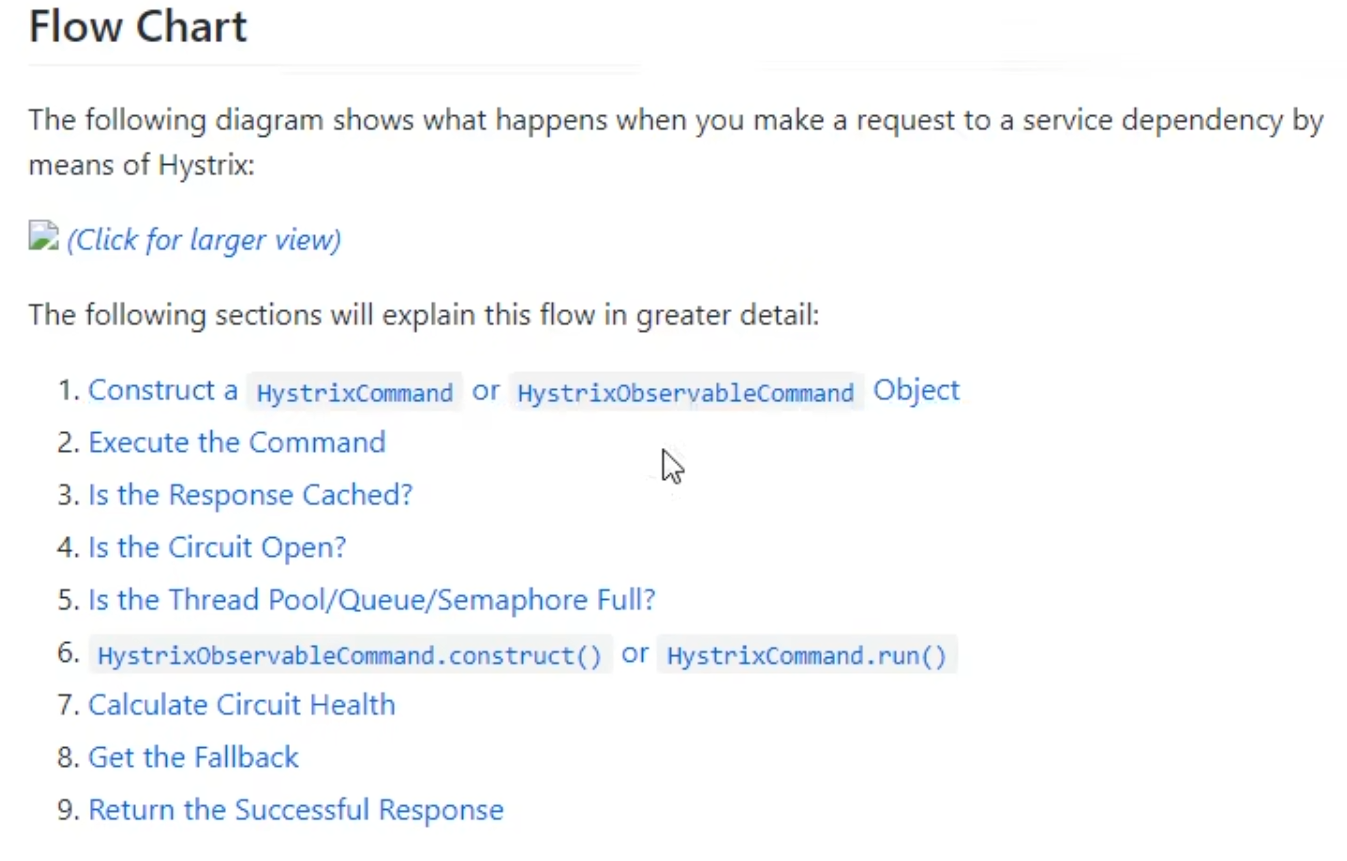Screen dimensions: 1347x861
Task: Click HystrixObservableCommand code in item one
Action: tap(685, 392)
